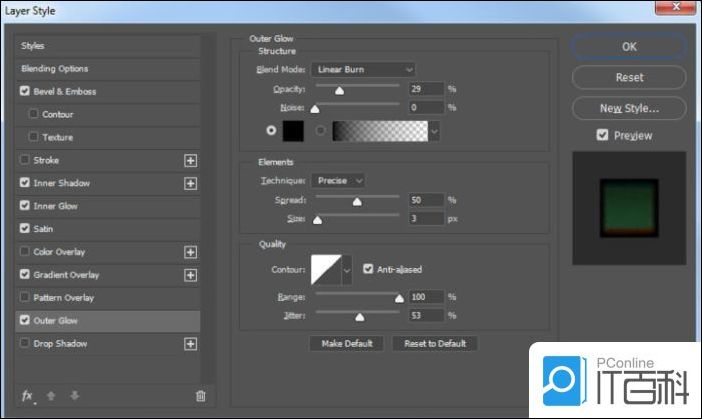Click the plus icon next to Drop Shadow
This screenshot has width=702, height=419.
(x=190, y=344)
